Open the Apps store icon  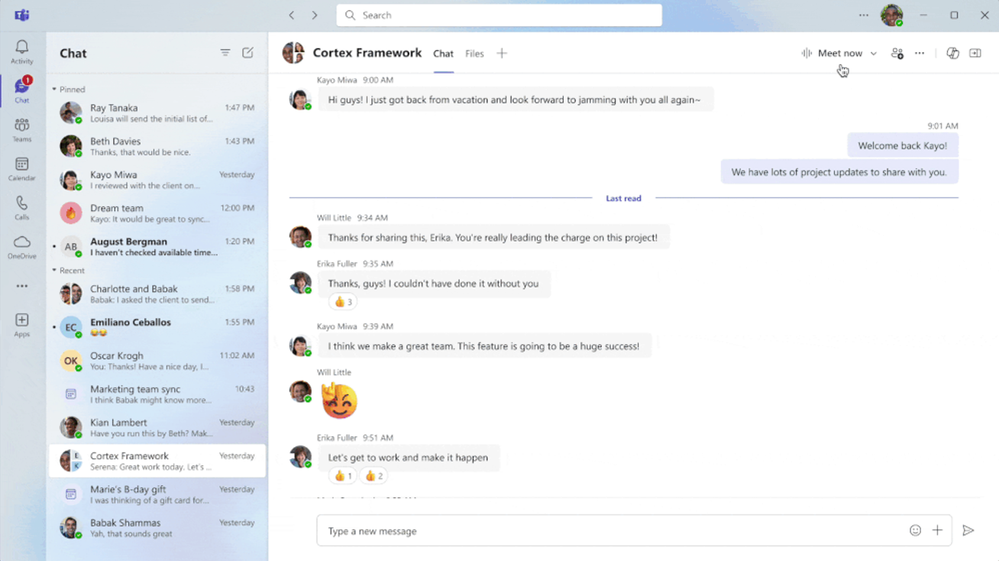(22, 325)
